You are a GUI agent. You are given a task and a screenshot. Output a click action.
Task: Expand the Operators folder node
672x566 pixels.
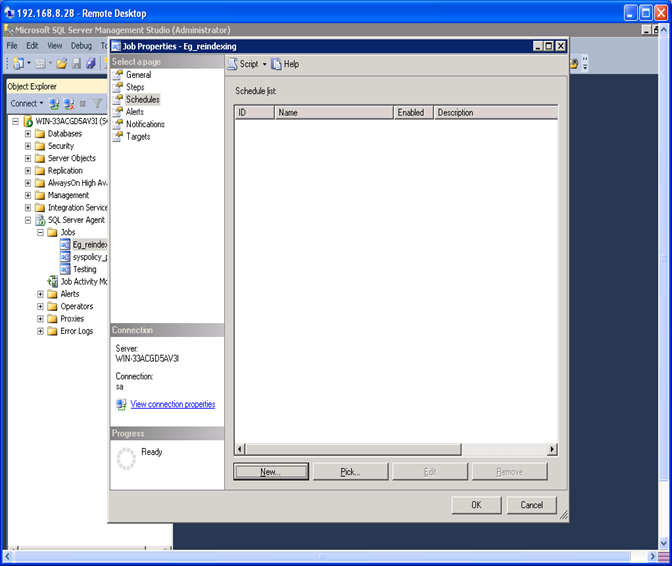[40, 307]
